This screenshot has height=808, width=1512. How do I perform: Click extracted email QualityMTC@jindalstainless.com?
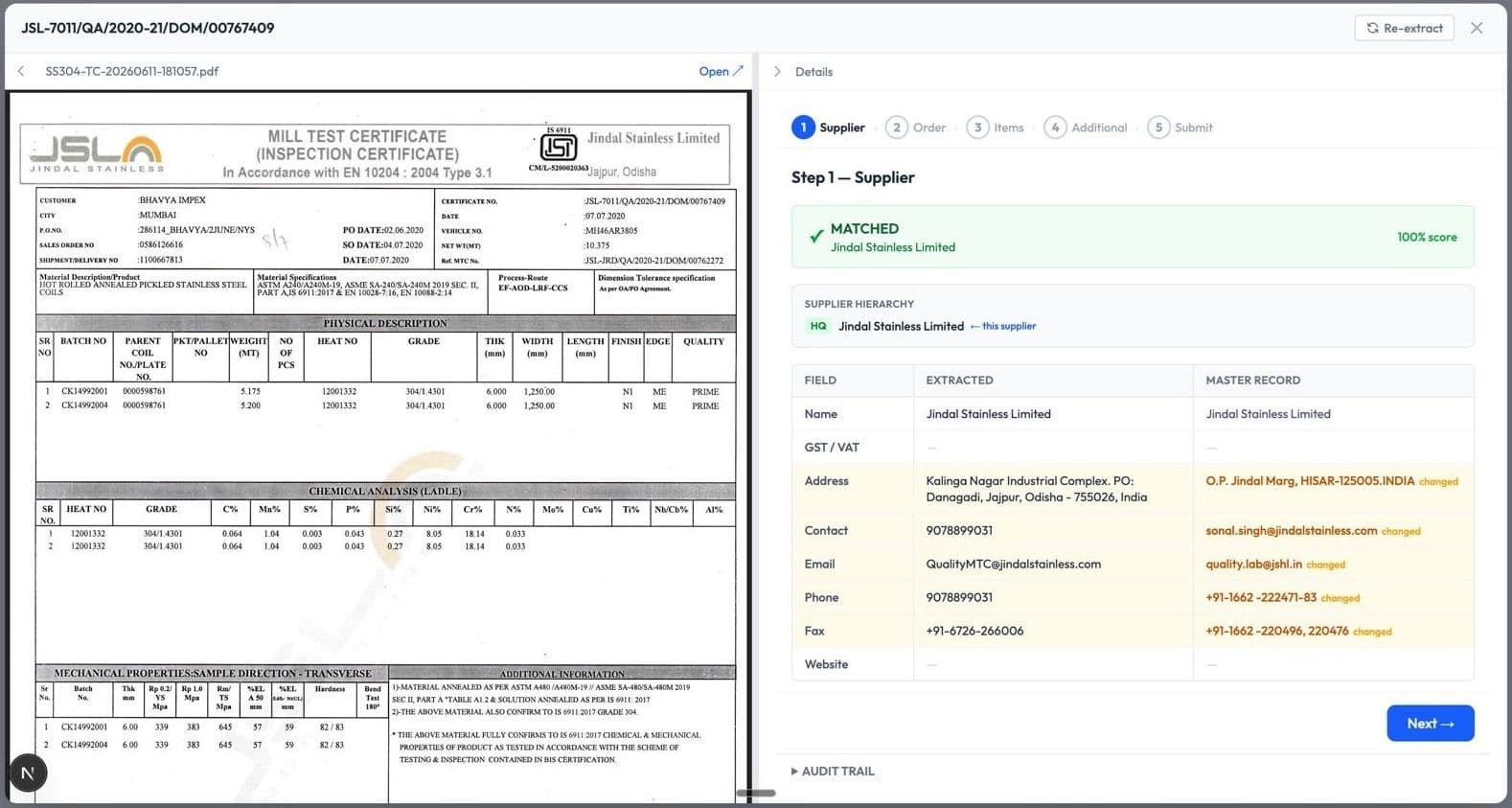(x=1013, y=564)
